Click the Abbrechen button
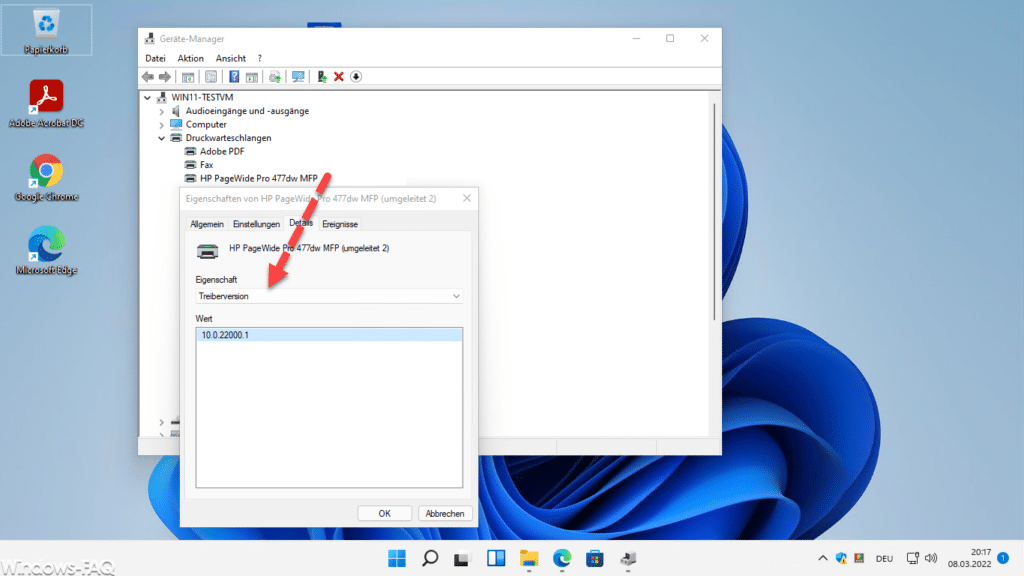 (445, 514)
